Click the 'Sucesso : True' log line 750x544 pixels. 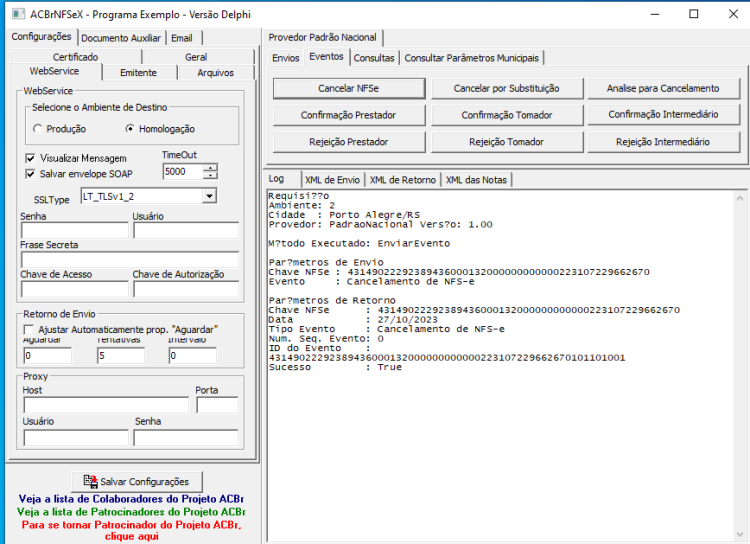[335, 367]
